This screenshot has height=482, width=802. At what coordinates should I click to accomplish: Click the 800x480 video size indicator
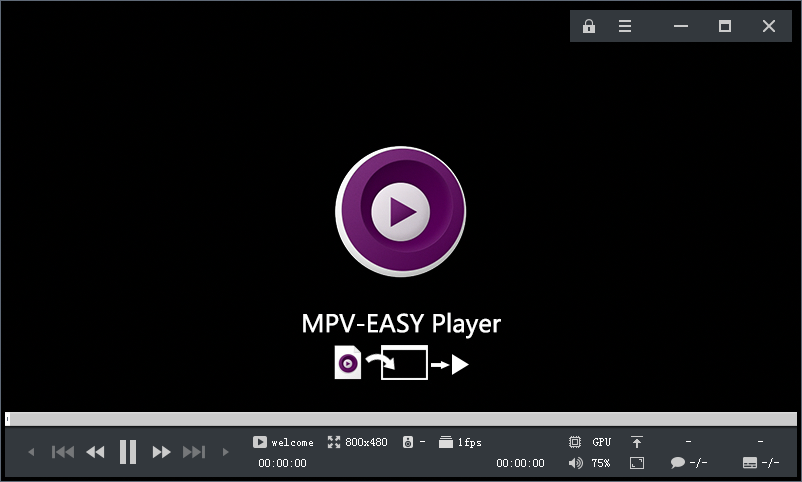357,442
